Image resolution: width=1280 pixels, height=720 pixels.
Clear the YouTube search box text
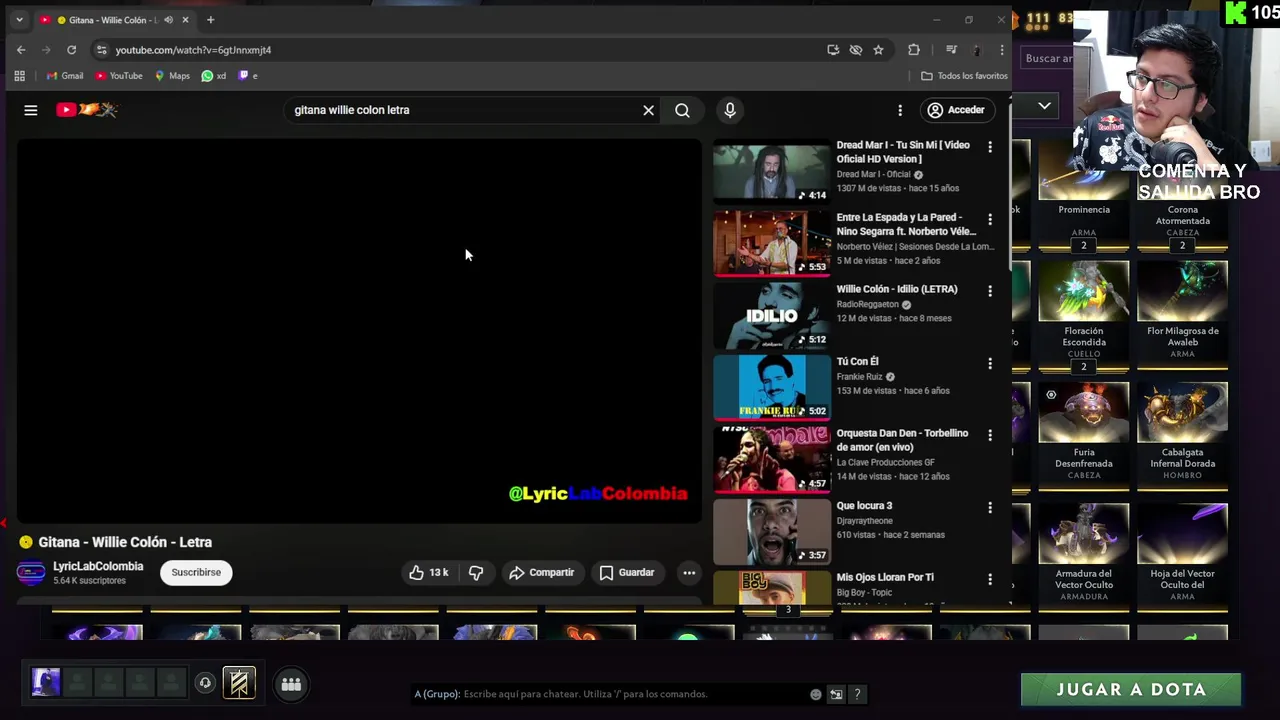point(648,110)
